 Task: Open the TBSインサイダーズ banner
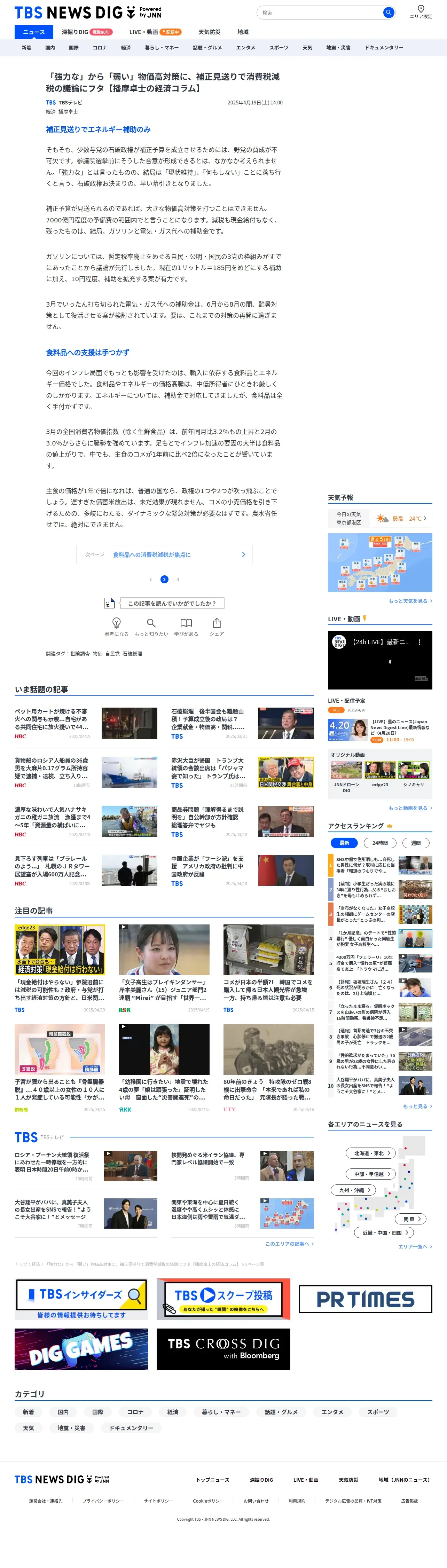coord(81,1299)
